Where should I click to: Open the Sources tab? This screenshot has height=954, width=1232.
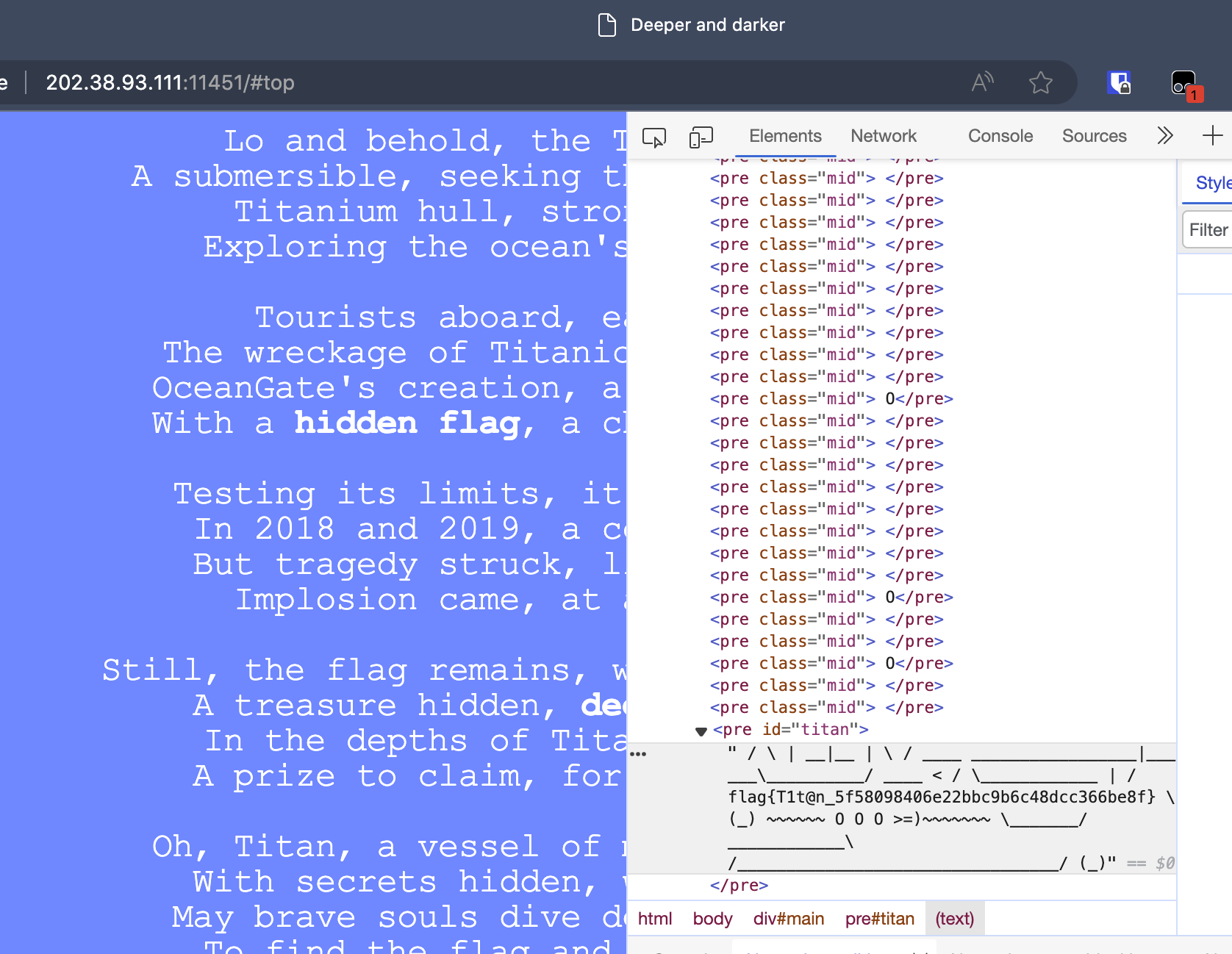[1094, 136]
